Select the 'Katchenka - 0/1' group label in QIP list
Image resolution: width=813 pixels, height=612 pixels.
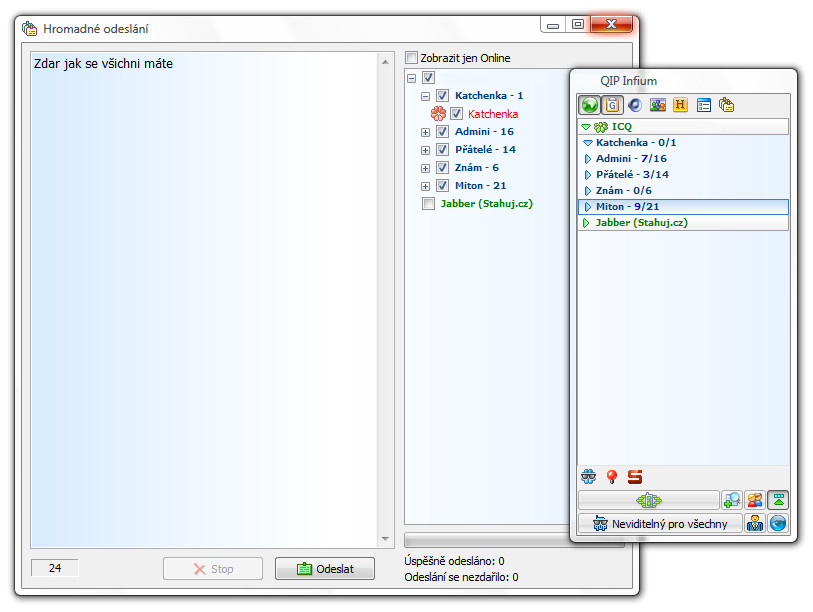[636, 143]
